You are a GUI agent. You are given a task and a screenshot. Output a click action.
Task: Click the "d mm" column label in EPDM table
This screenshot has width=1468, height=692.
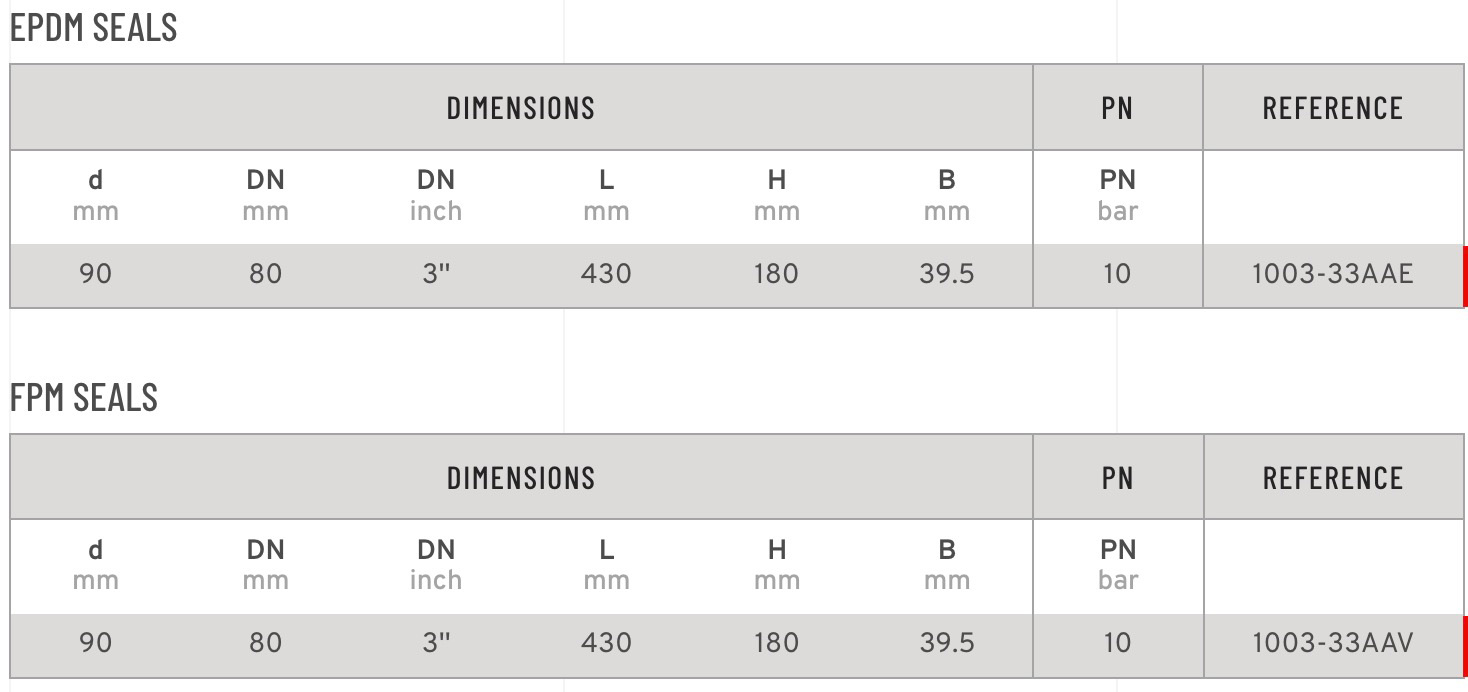(x=96, y=195)
